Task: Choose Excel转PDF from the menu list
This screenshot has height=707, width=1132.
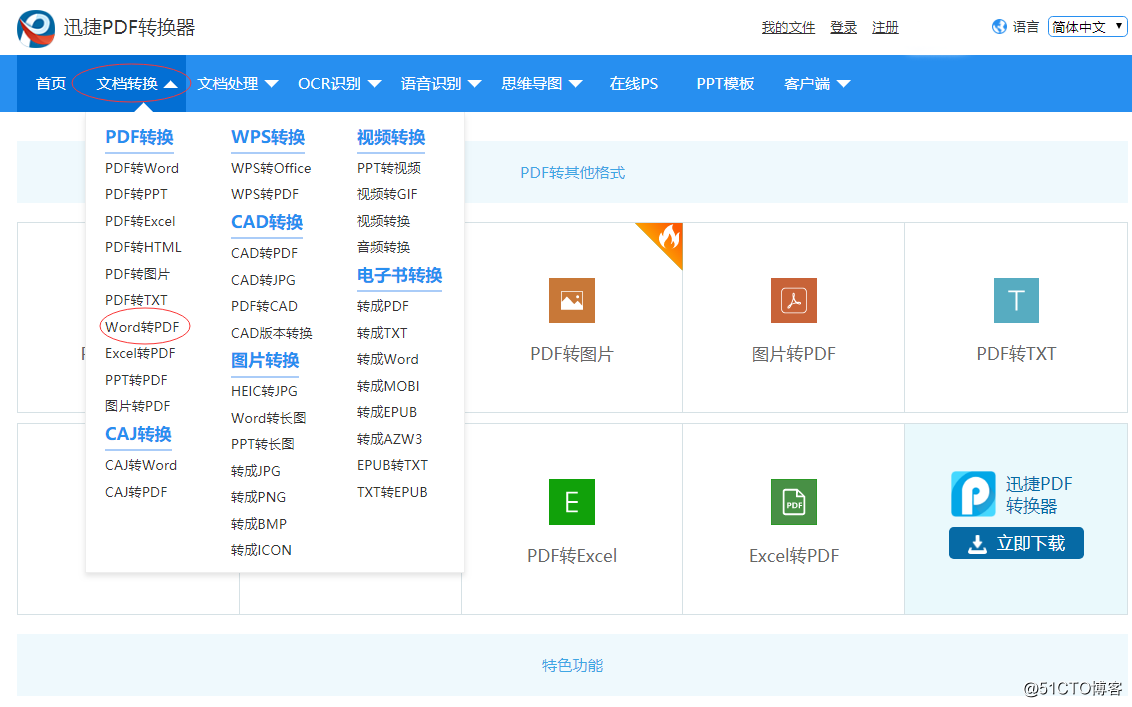Action: tap(140, 353)
